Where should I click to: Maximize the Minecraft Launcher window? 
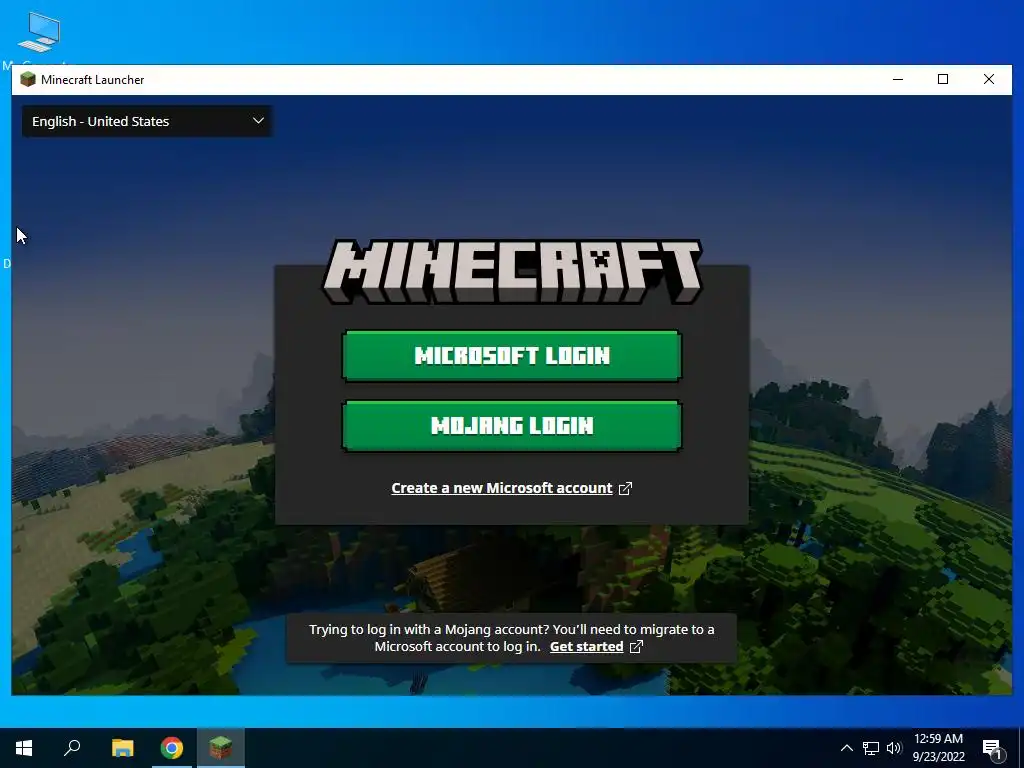click(943, 80)
